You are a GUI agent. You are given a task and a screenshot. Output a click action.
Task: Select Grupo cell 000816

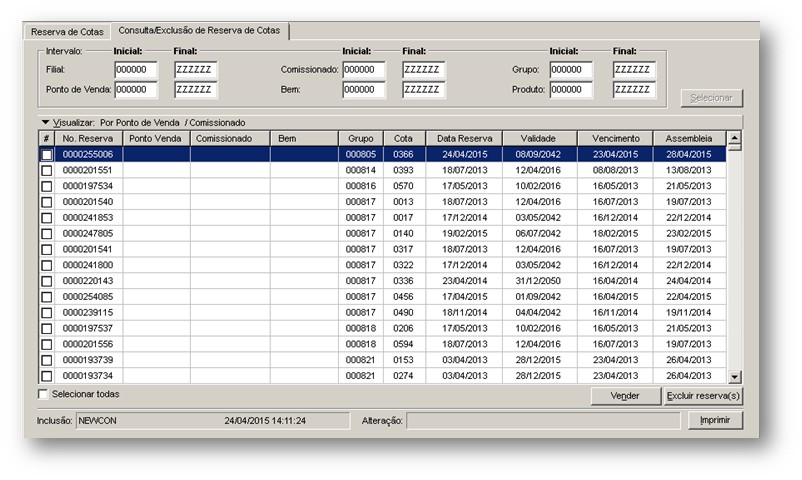pos(361,186)
